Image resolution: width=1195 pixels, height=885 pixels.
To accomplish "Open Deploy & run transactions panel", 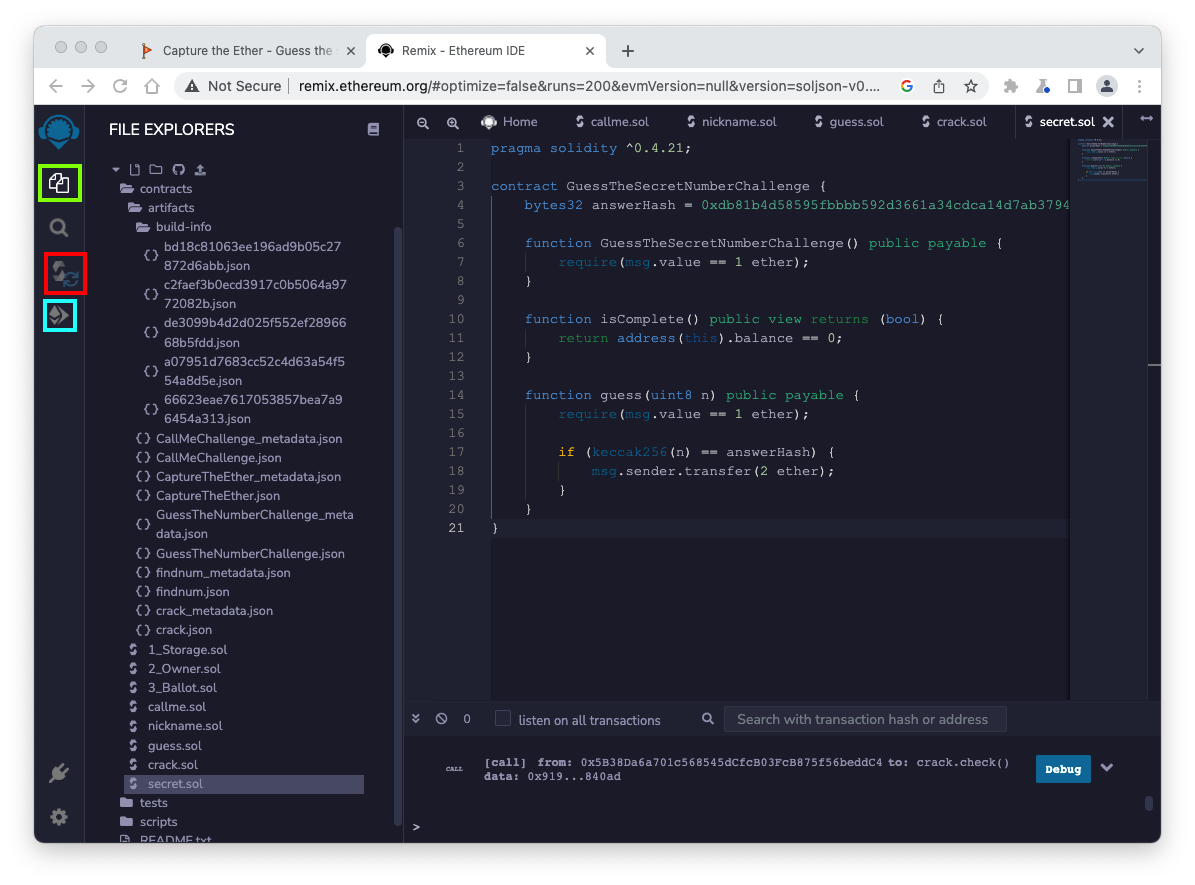I will [60, 316].
